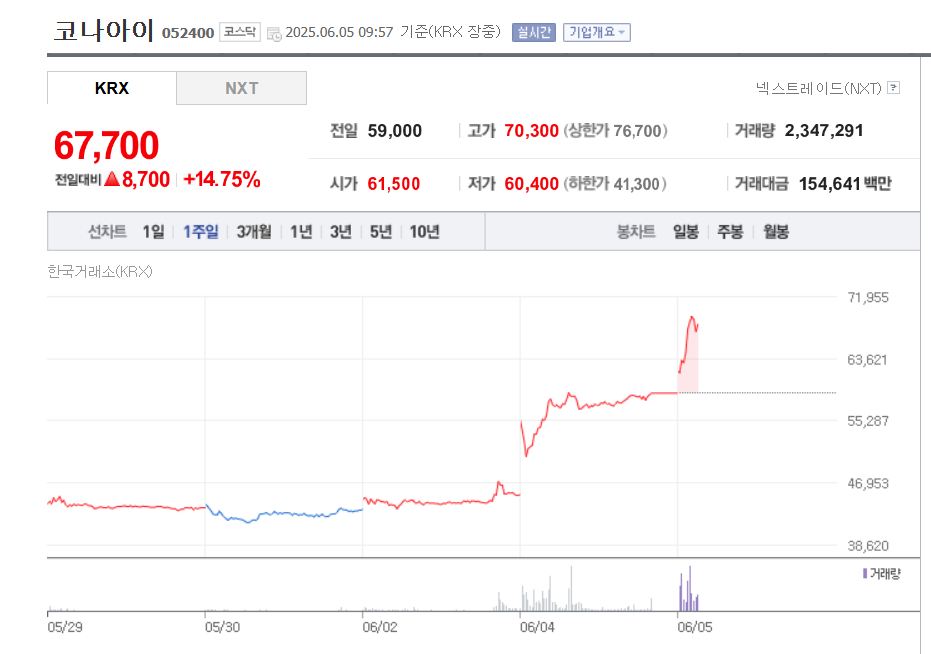Select the 5년 line chart period
Image resolution: width=931 pixels, height=654 pixels.
pos(381,232)
